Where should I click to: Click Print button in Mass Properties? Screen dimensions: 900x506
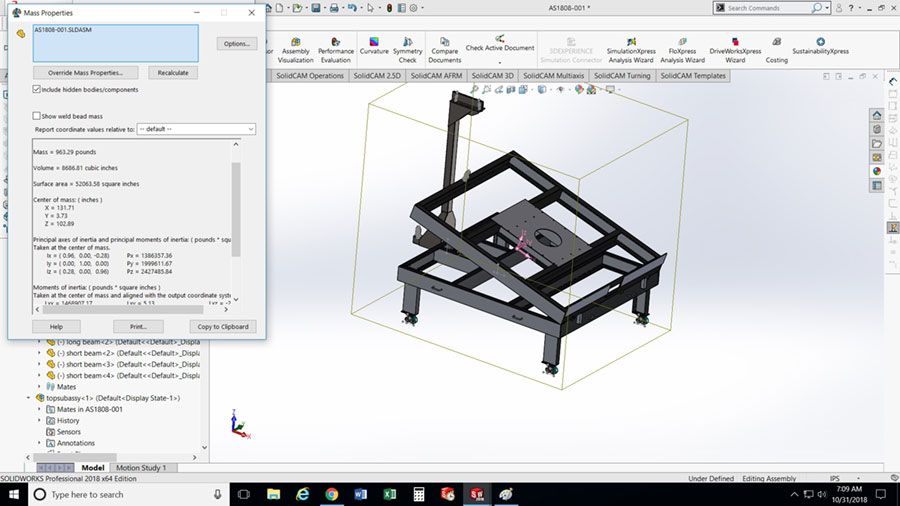138,326
